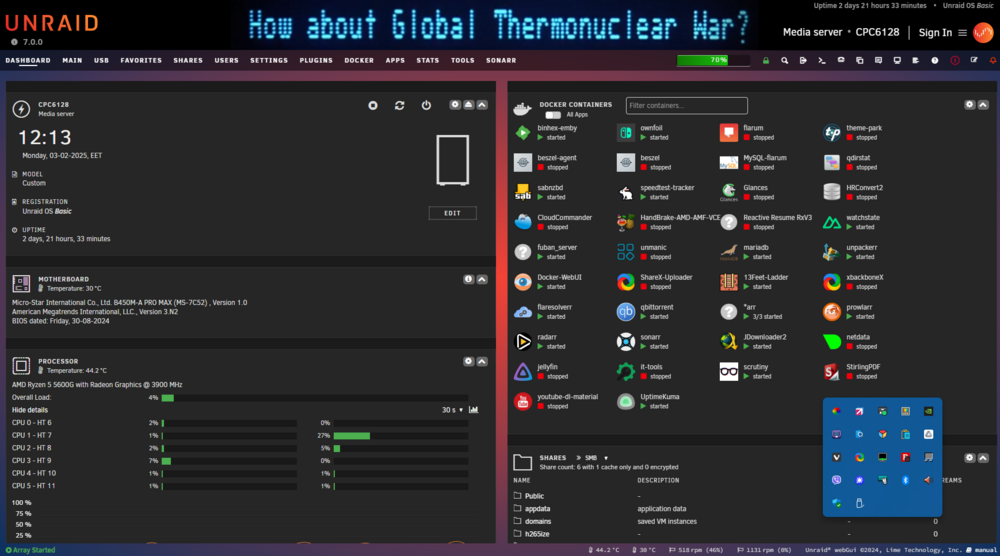Image resolution: width=1000 pixels, height=556 pixels.
Task: Click the stop array circle icon
Action: pos(373,105)
